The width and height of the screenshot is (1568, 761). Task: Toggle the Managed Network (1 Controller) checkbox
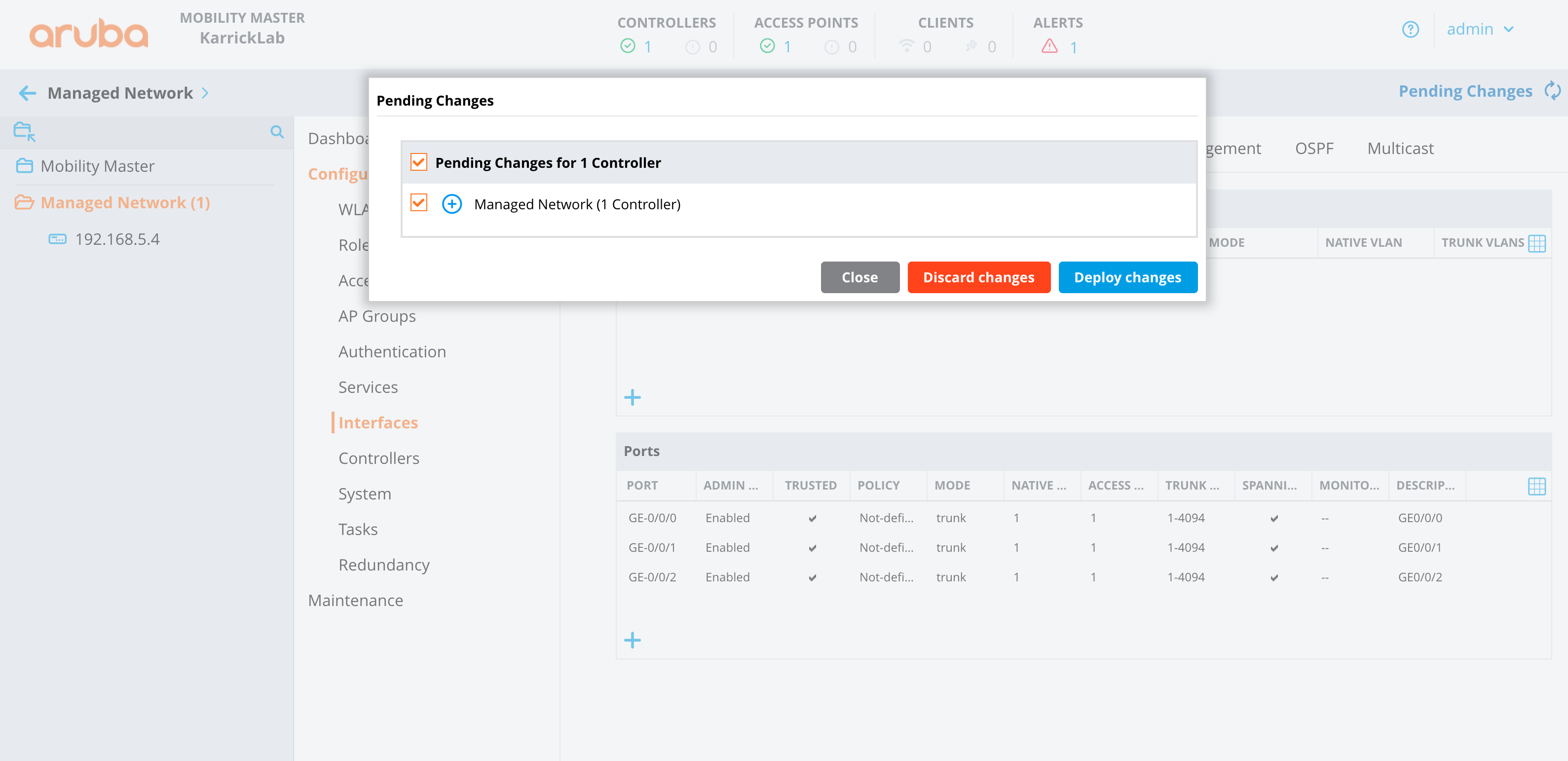(419, 203)
